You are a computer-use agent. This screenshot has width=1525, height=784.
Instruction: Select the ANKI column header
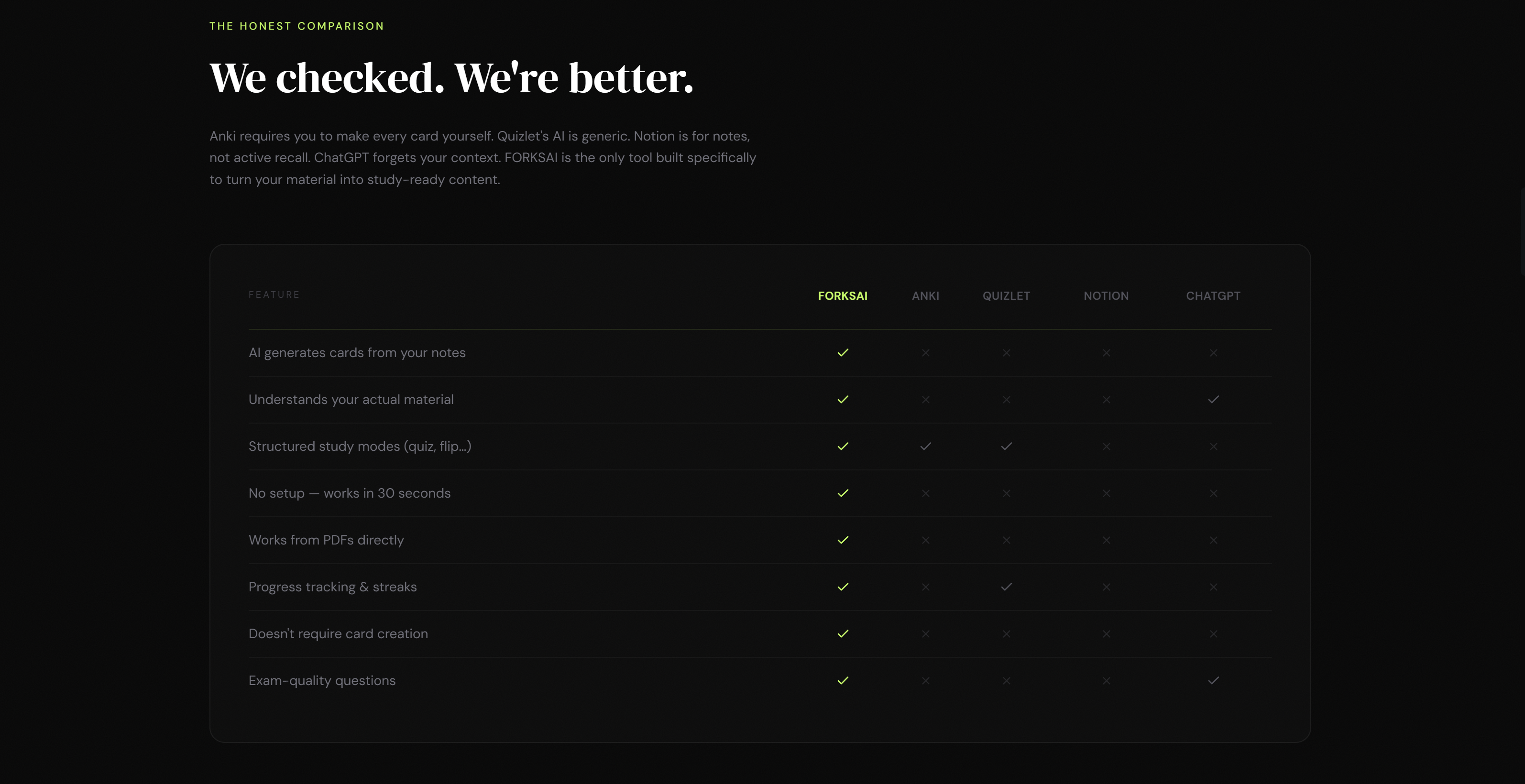[925, 296]
